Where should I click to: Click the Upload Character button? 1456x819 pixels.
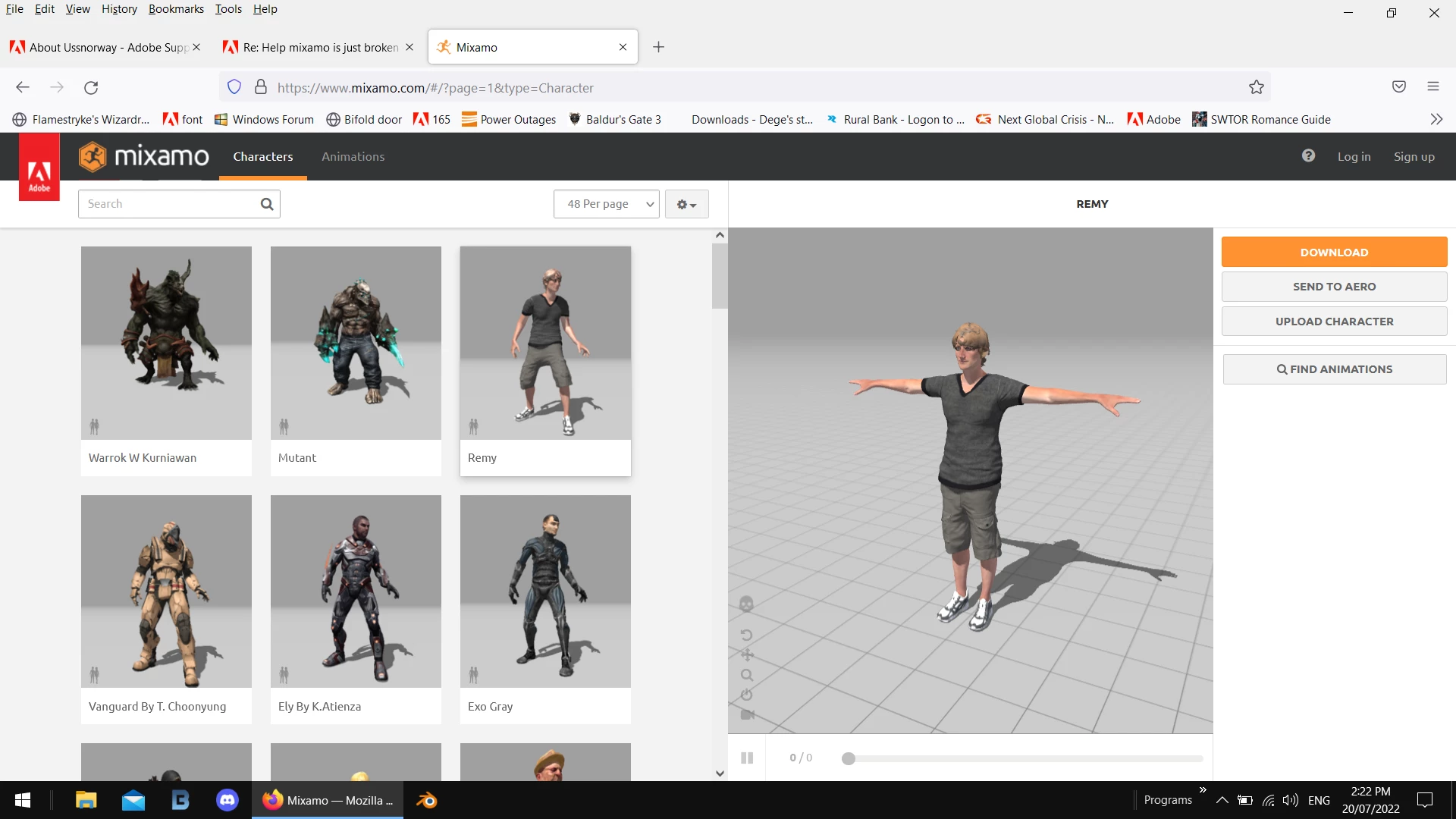pos(1334,322)
